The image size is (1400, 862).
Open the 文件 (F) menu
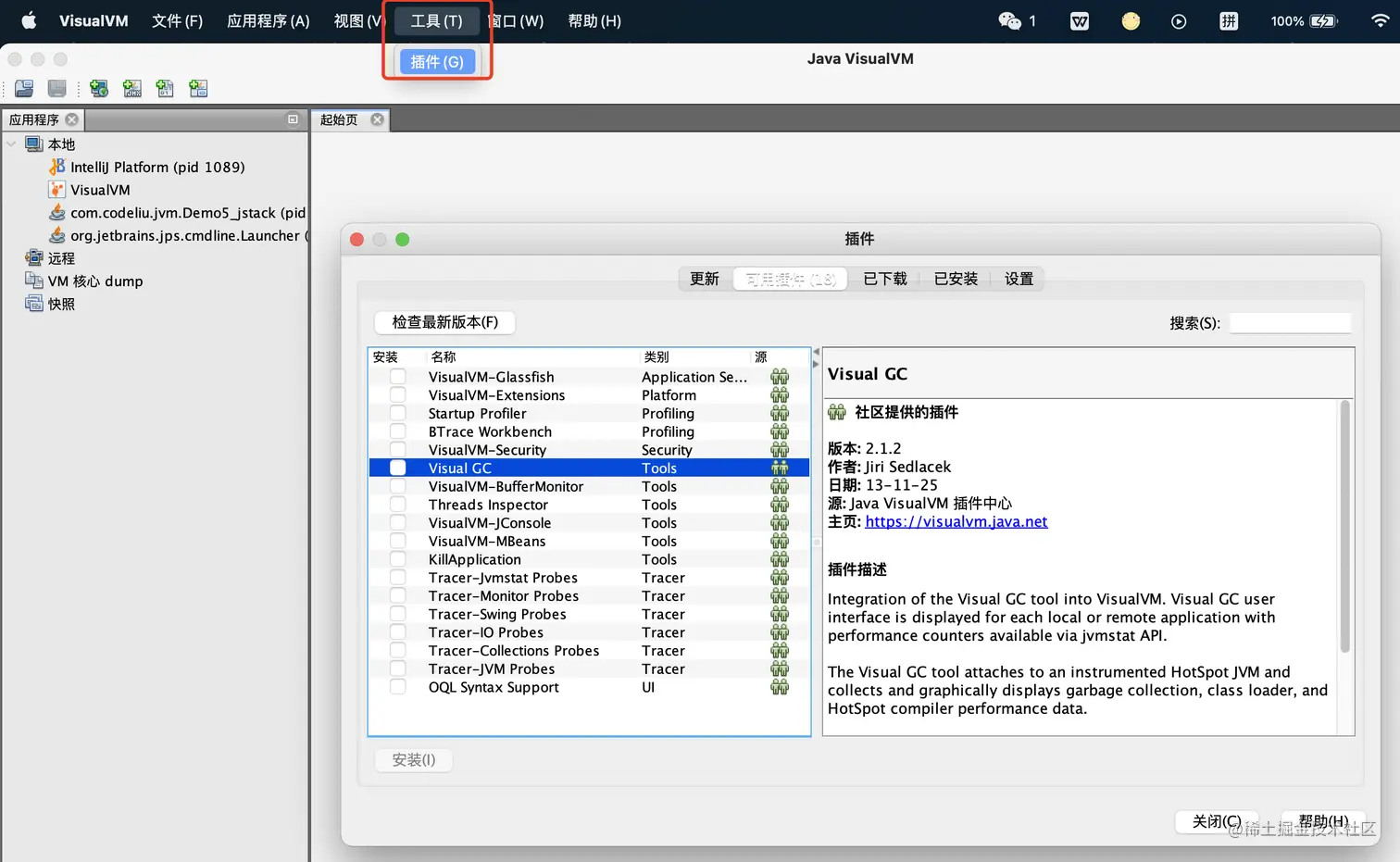(x=177, y=20)
